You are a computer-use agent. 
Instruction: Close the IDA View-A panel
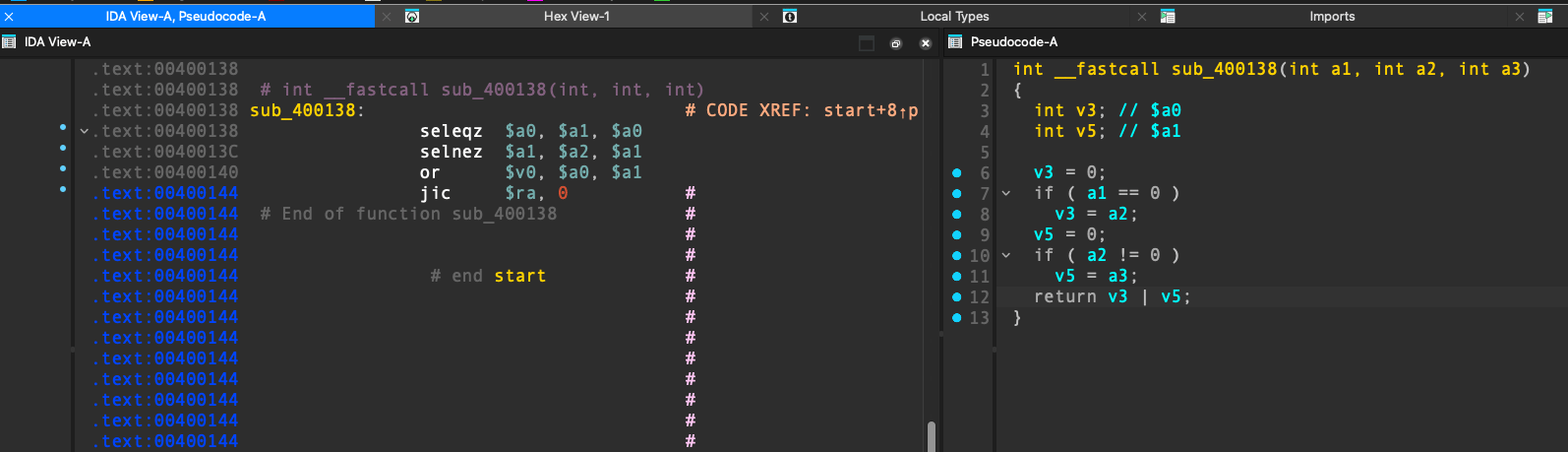click(926, 43)
